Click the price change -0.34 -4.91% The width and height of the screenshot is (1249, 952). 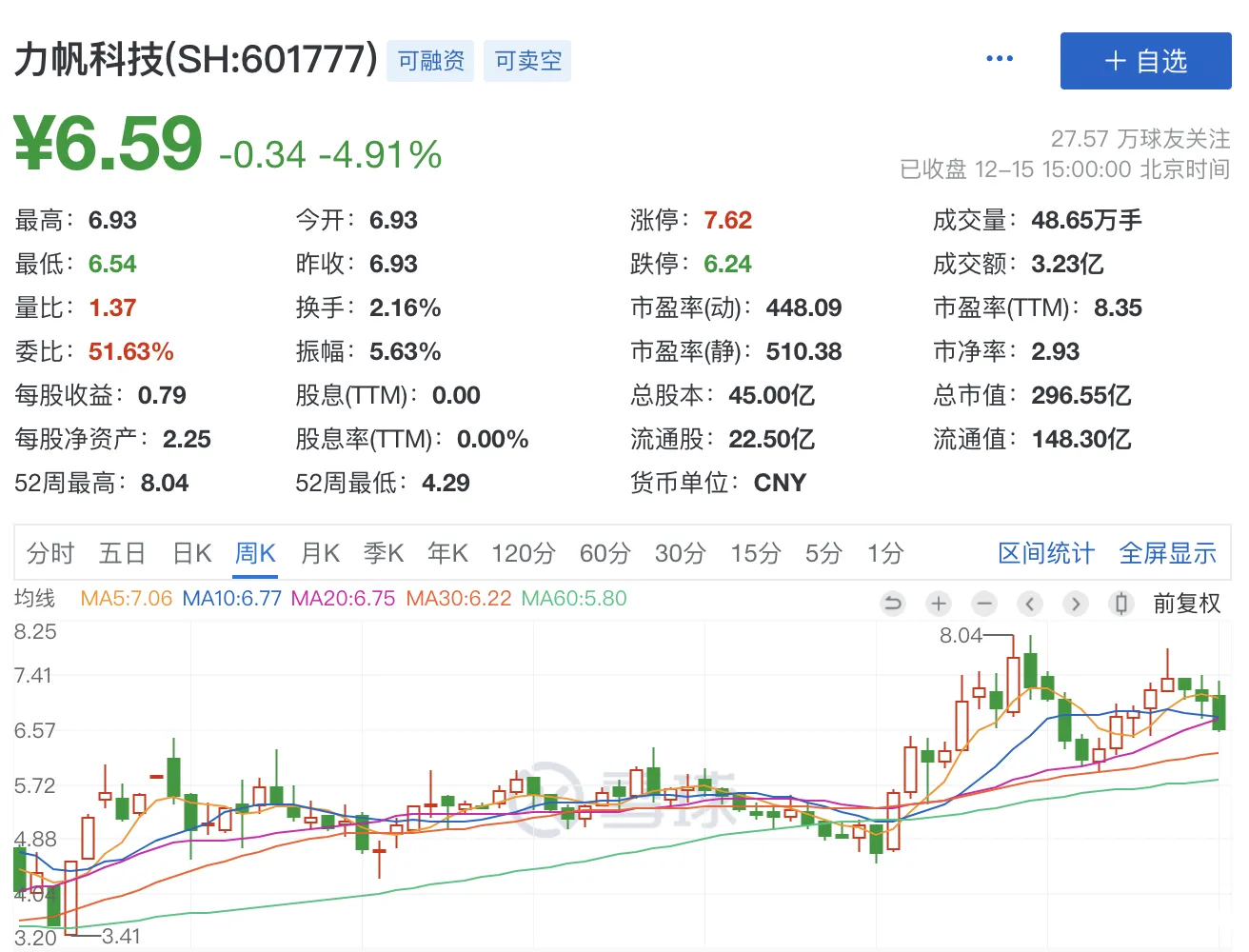coord(330,154)
